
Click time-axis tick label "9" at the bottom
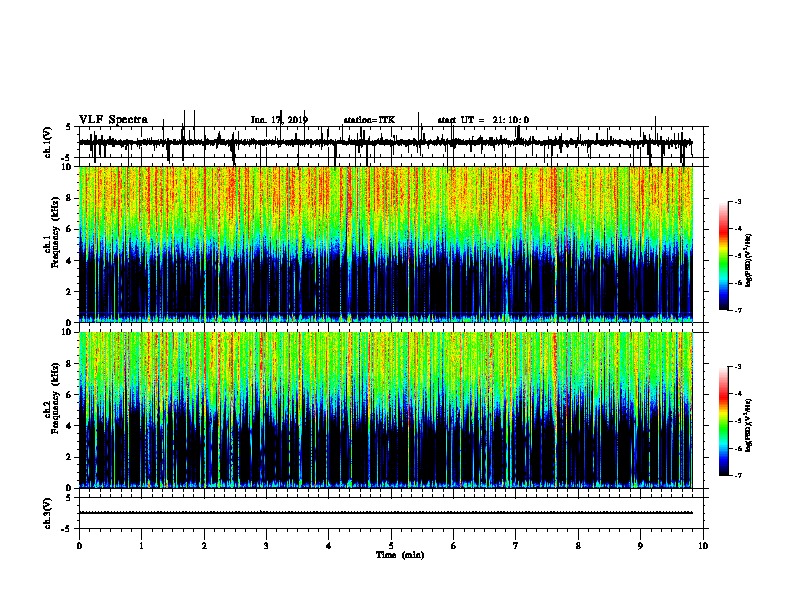640,546
